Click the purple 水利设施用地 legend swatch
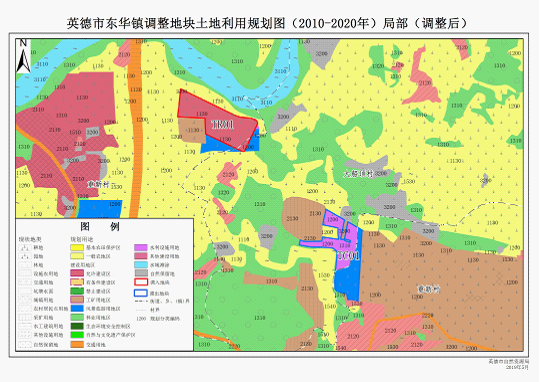The height and width of the screenshot is (382, 540). coord(141,247)
